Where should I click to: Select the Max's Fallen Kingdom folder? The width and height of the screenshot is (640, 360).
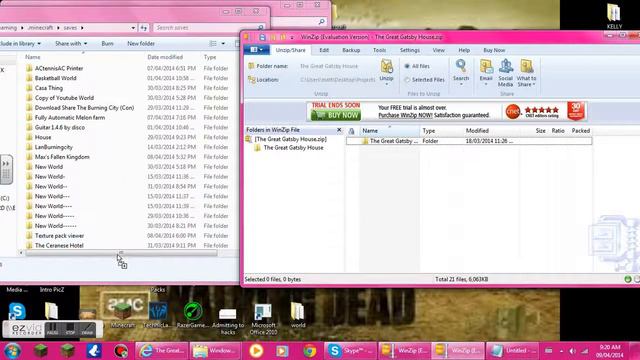pyautogui.click(x=62, y=157)
